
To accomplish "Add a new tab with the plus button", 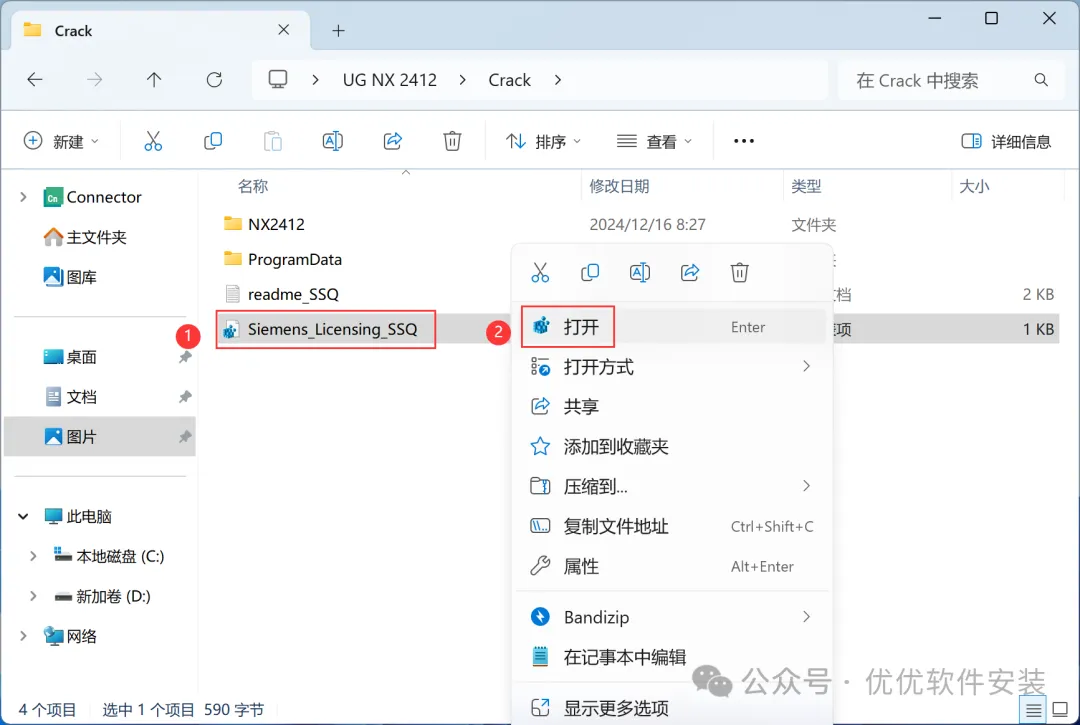I will coord(338,30).
